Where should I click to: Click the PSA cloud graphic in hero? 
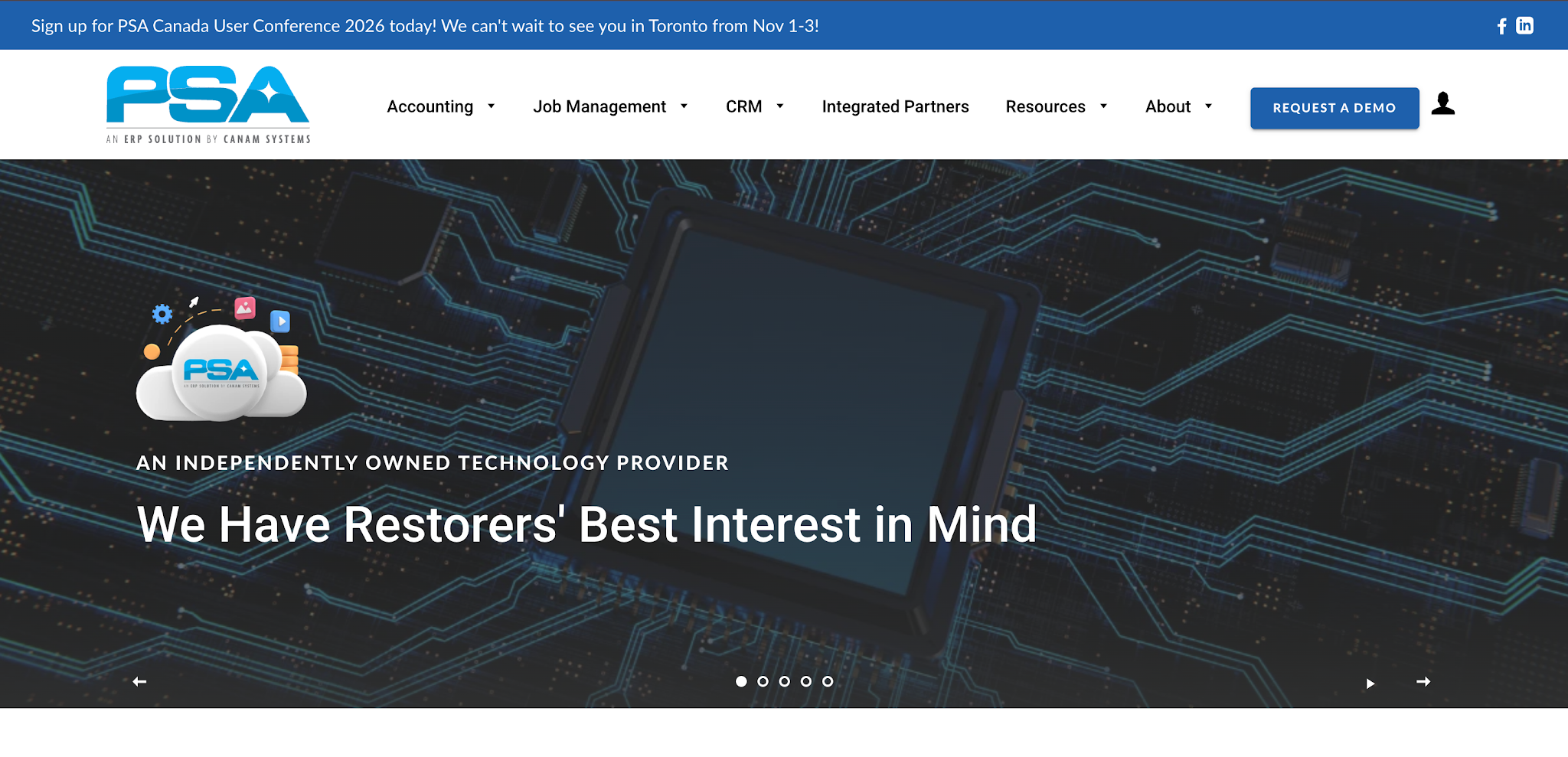click(x=221, y=358)
